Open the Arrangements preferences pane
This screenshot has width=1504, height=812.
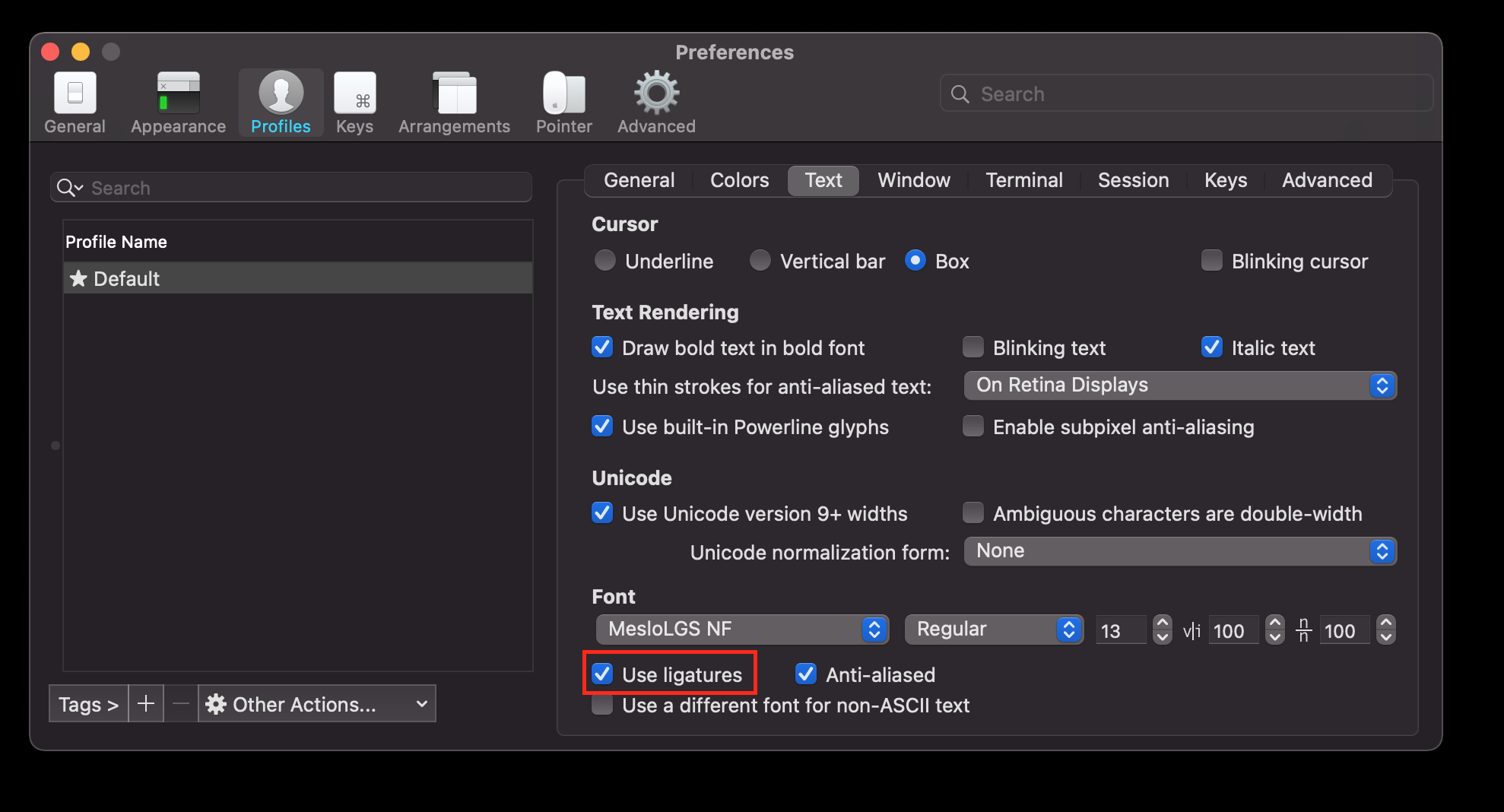click(x=454, y=101)
